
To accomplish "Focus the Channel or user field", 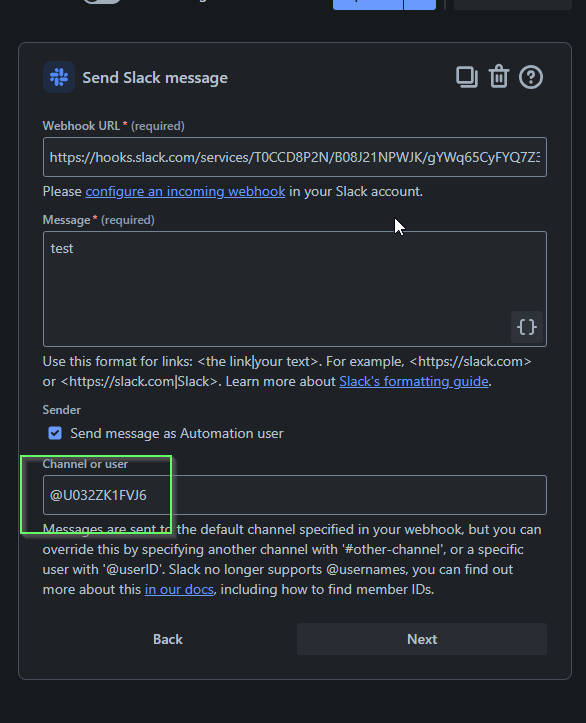I will click(295, 495).
